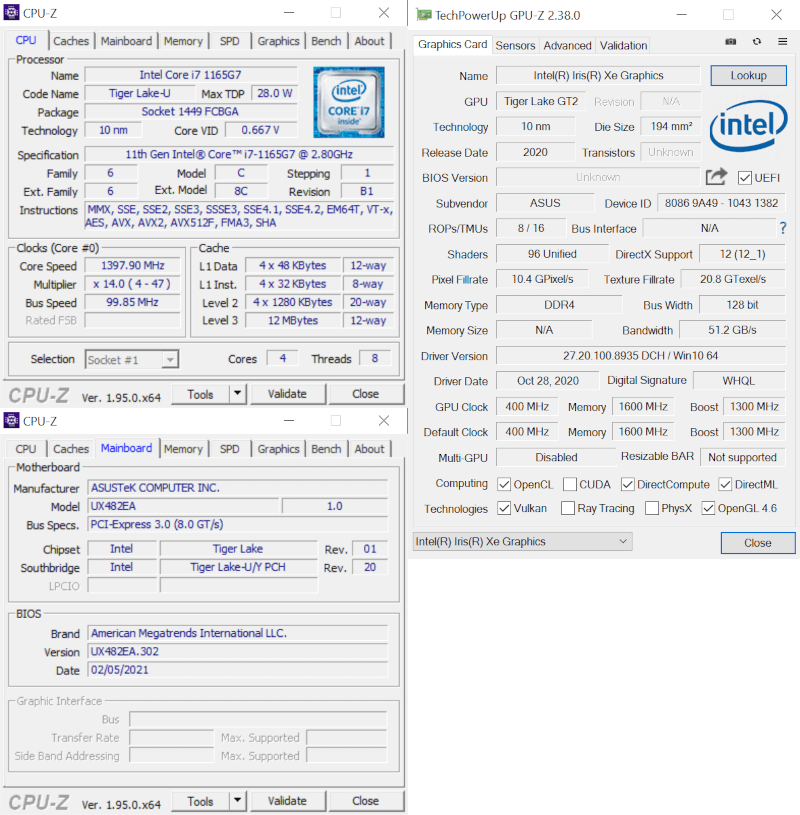Click the CPU-Z app icon in titlebar
This screenshot has height=815, width=800.
(12, 13)
